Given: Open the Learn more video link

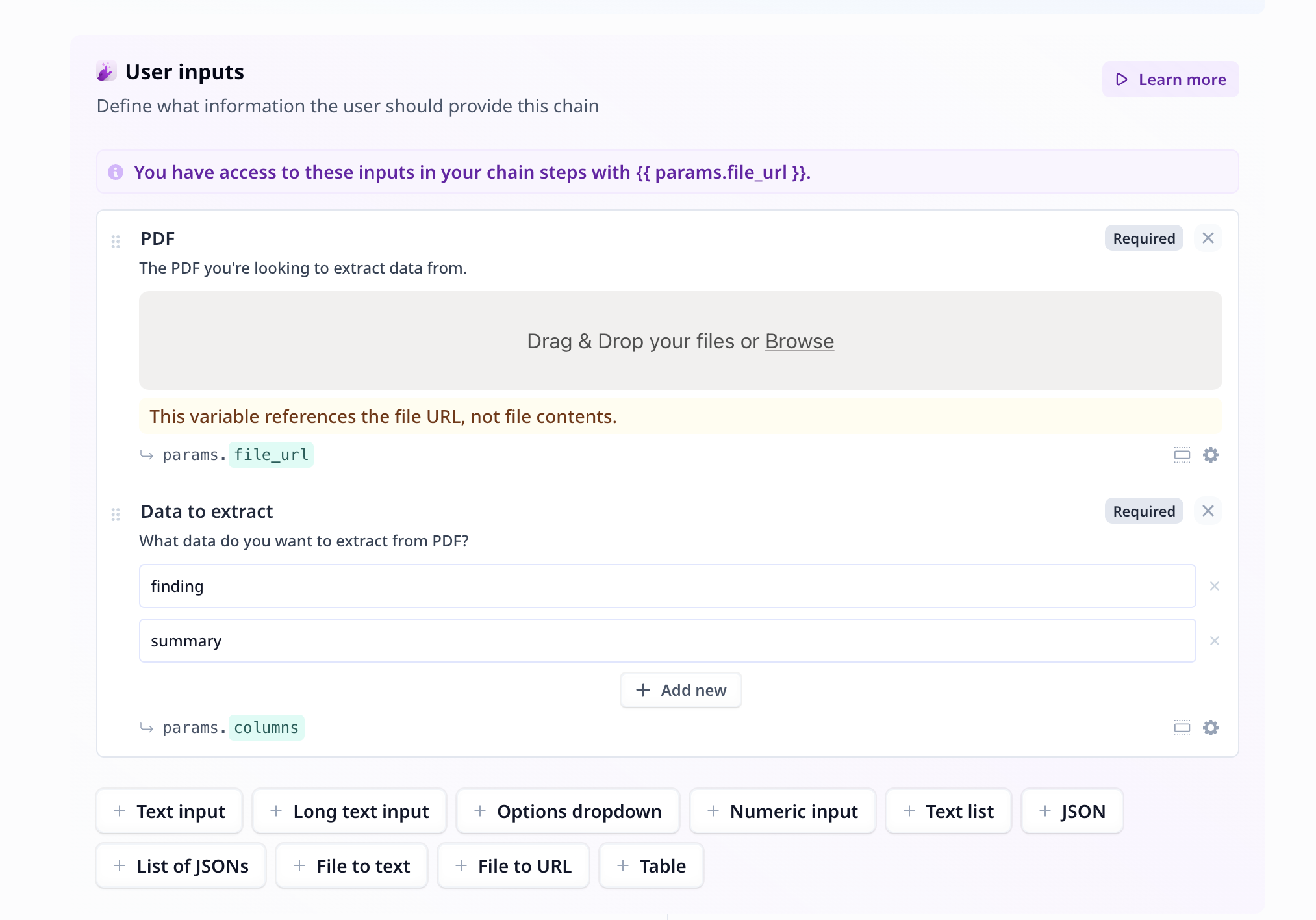Looking at the screenshot, I should tap(1170, 79).
